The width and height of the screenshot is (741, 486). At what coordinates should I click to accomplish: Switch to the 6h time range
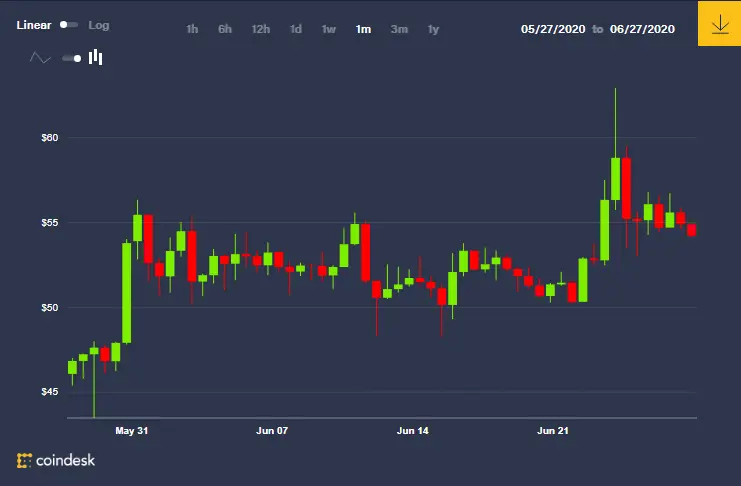tap(225, 29)
